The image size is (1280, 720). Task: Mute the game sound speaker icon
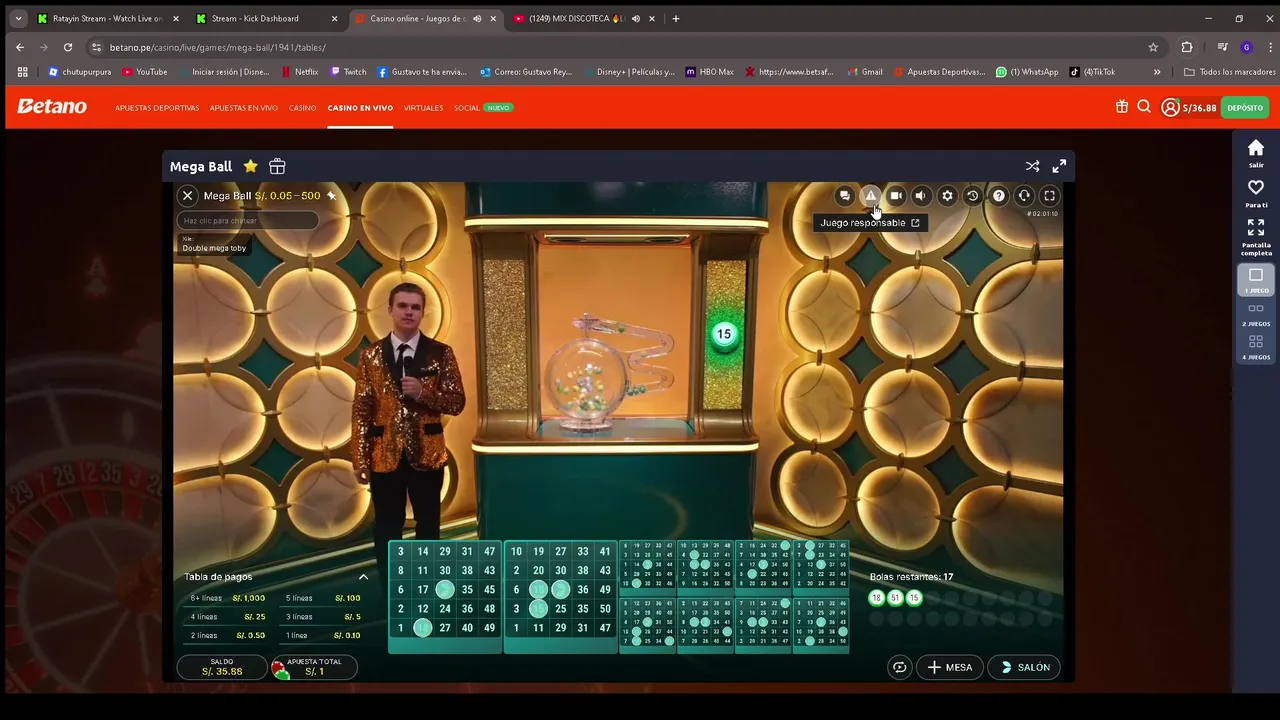point(921,196)
